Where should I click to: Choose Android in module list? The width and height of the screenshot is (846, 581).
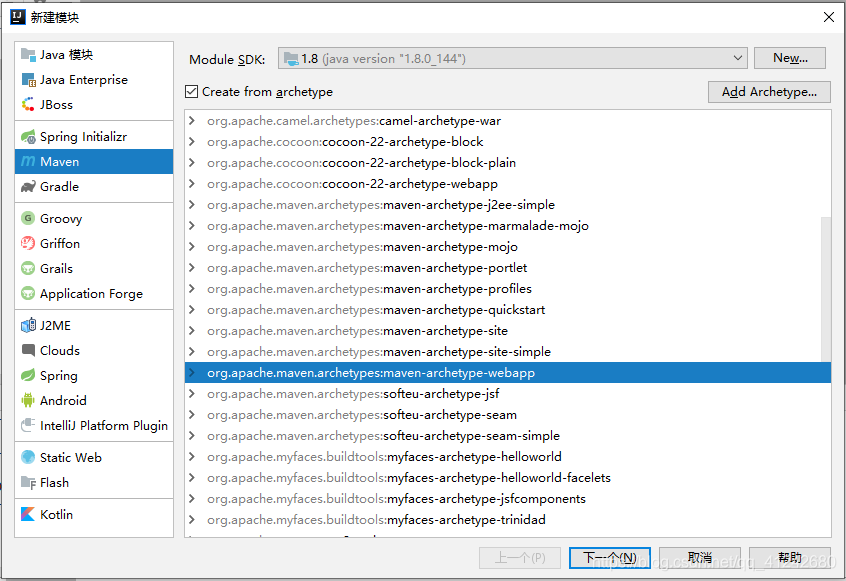[94, 400]
